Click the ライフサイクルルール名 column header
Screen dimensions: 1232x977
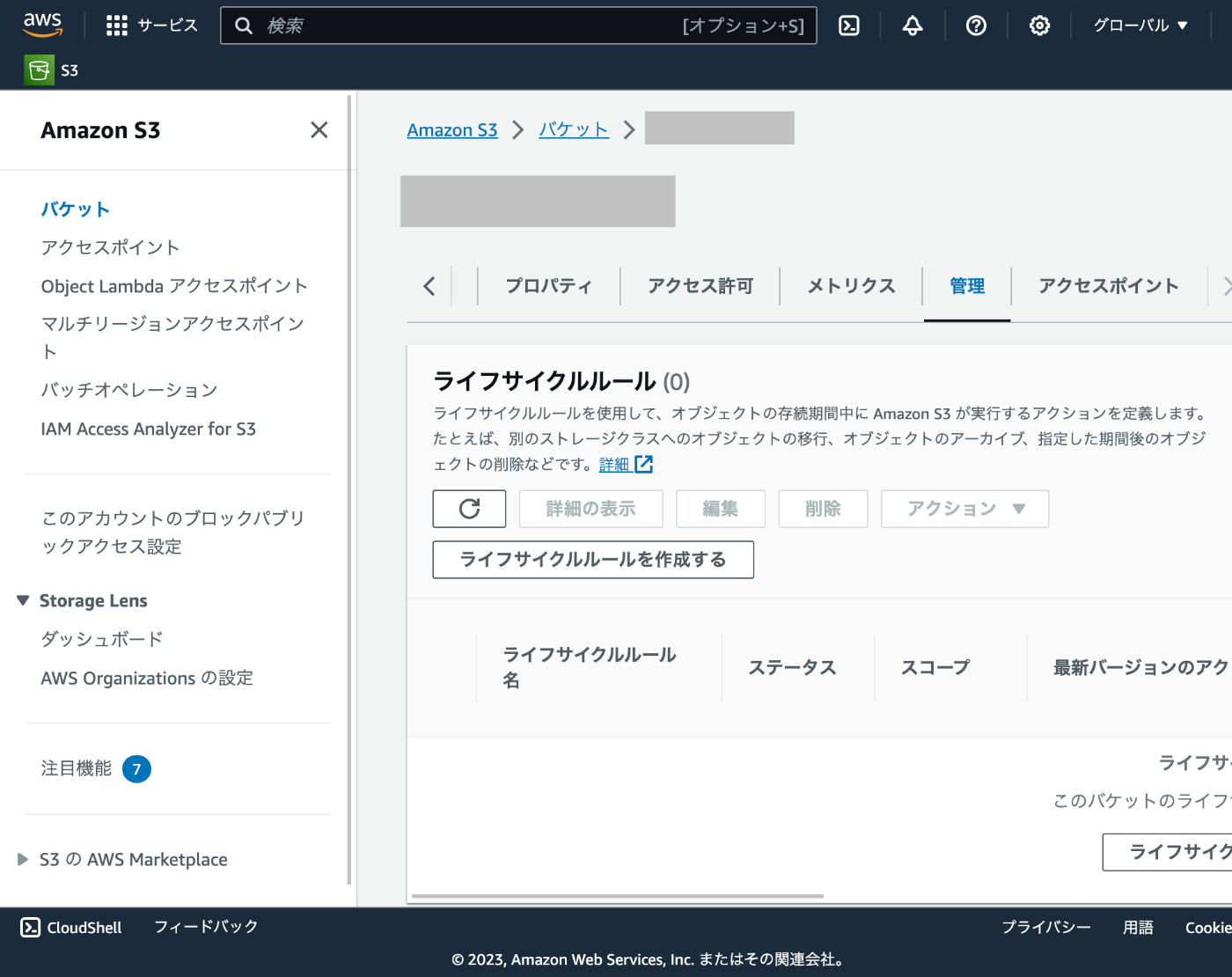click(x=590, y=667)
